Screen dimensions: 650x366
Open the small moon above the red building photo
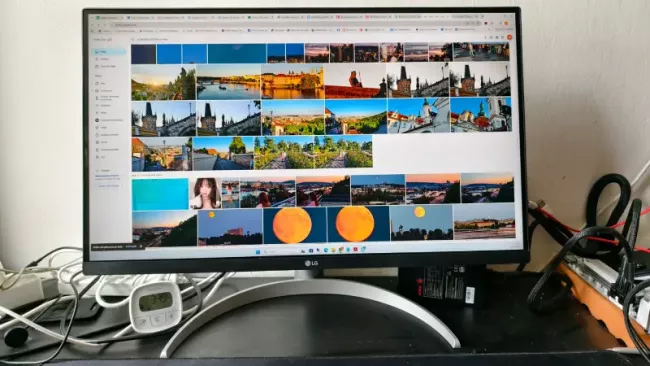(230, 227)
